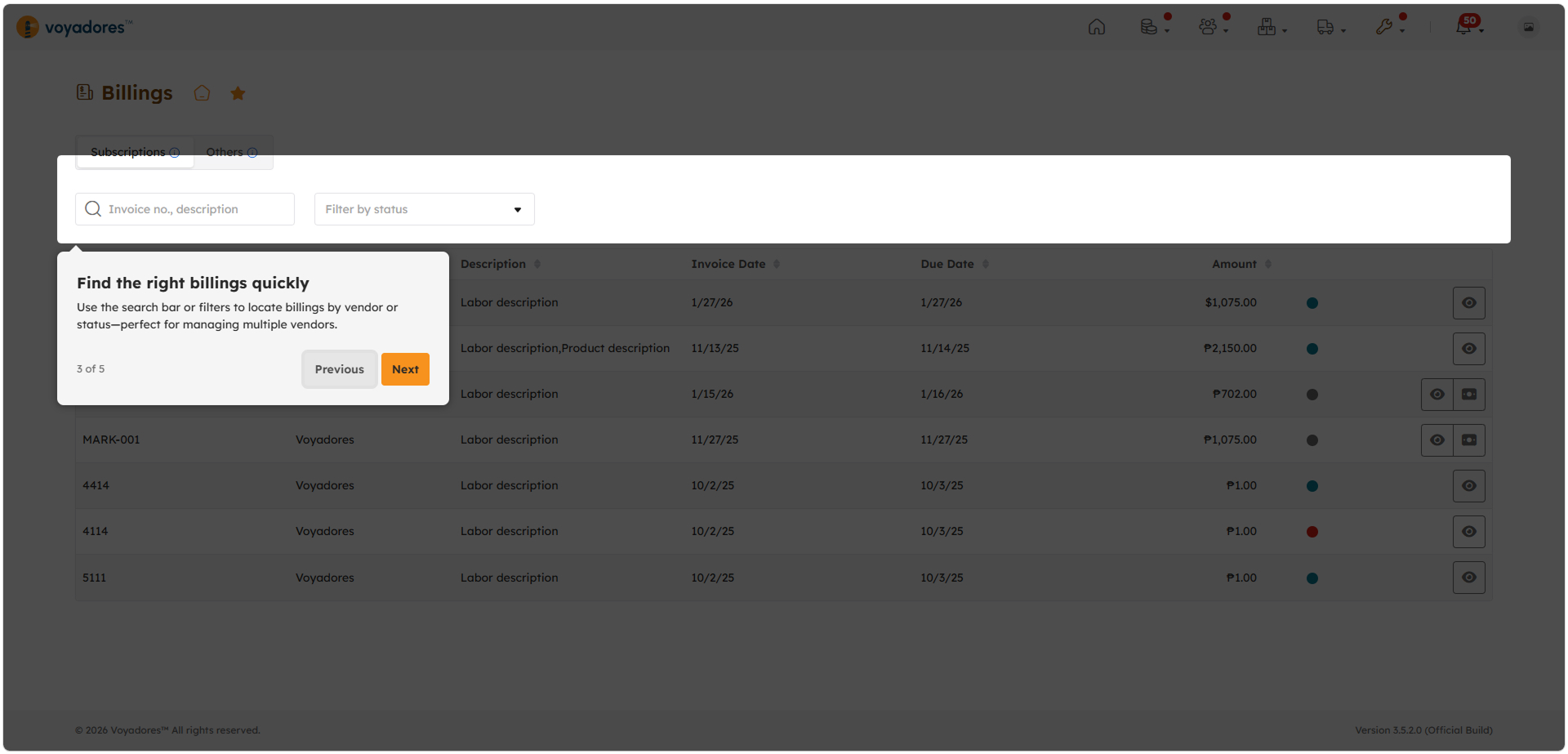The height and width of the screenshot is (754, 1568).
Task: Click the red status dot in row 4114
Action: coord(1312,532)
